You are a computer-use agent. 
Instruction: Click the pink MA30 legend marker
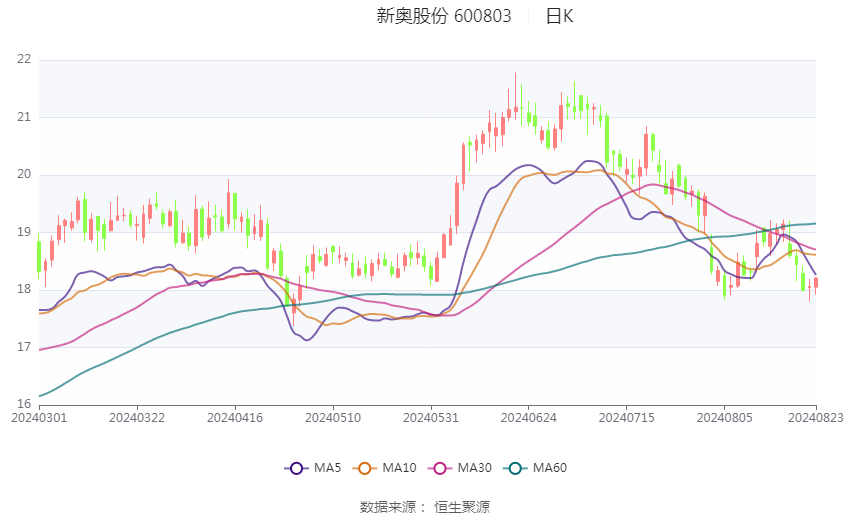point(438,468)
